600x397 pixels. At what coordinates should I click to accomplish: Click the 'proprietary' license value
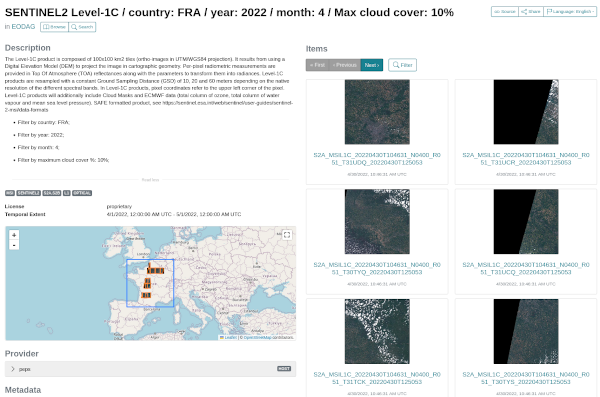(119, 206)
